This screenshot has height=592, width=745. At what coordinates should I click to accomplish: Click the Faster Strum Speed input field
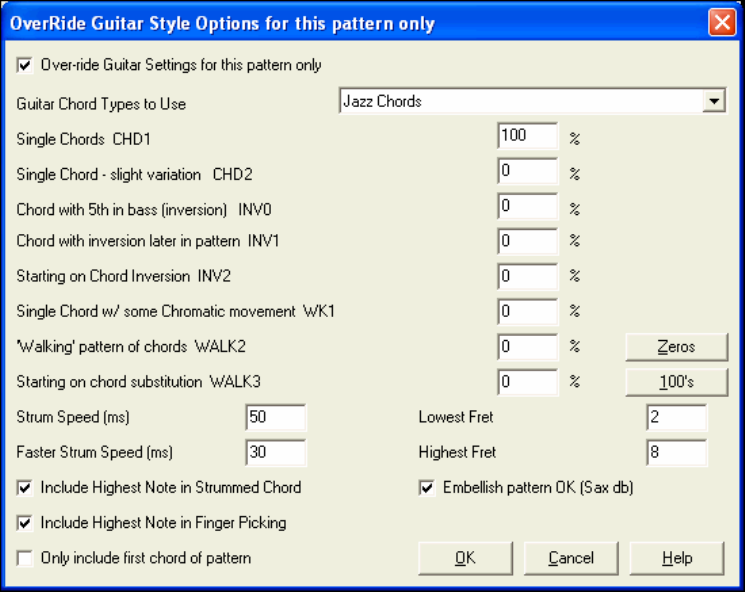point(276,452)
